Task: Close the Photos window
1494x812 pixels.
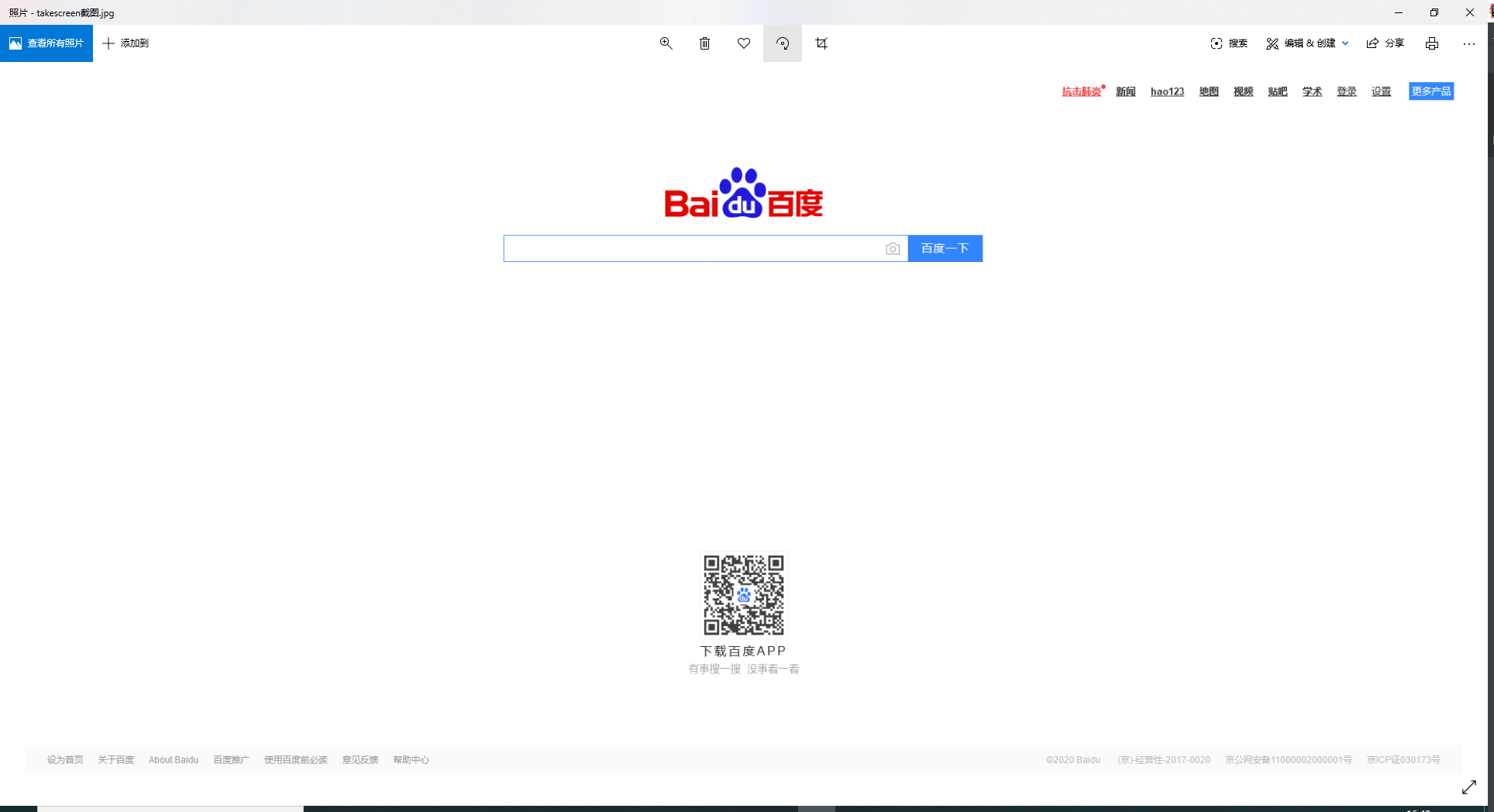Action: point(1470,12)
